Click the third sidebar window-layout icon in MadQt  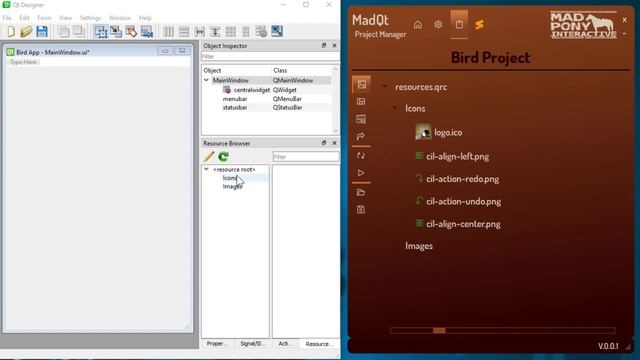(x=361, y=119)
